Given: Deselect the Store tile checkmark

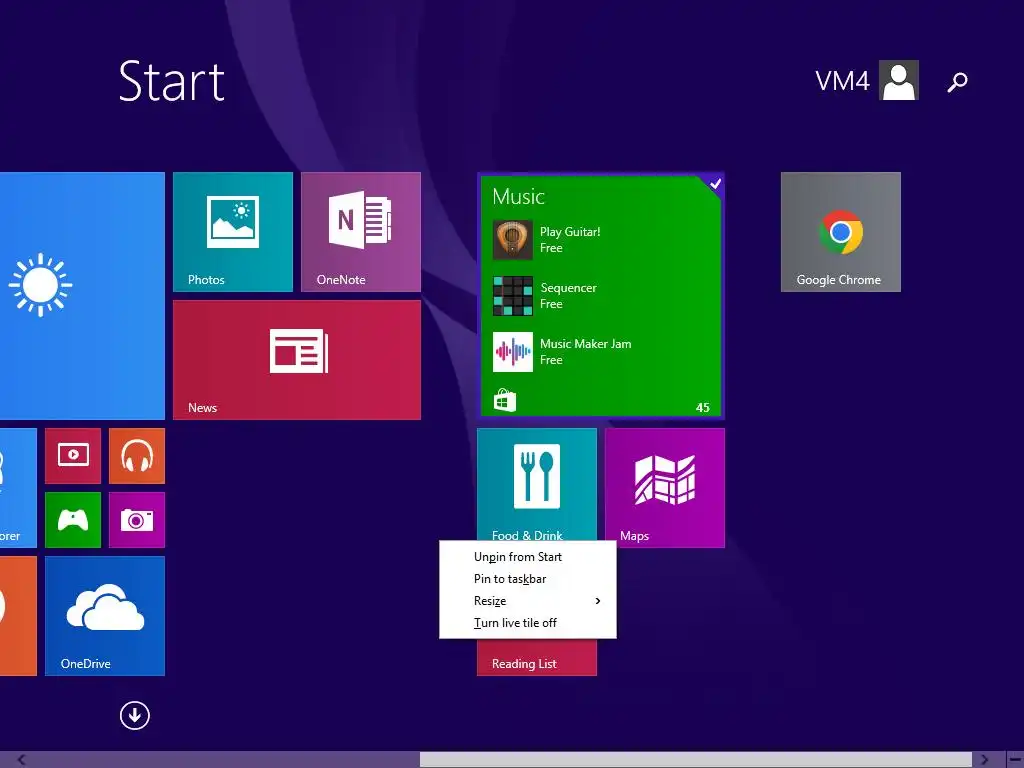Looking at the screenshot, I should tap(715, 184).
